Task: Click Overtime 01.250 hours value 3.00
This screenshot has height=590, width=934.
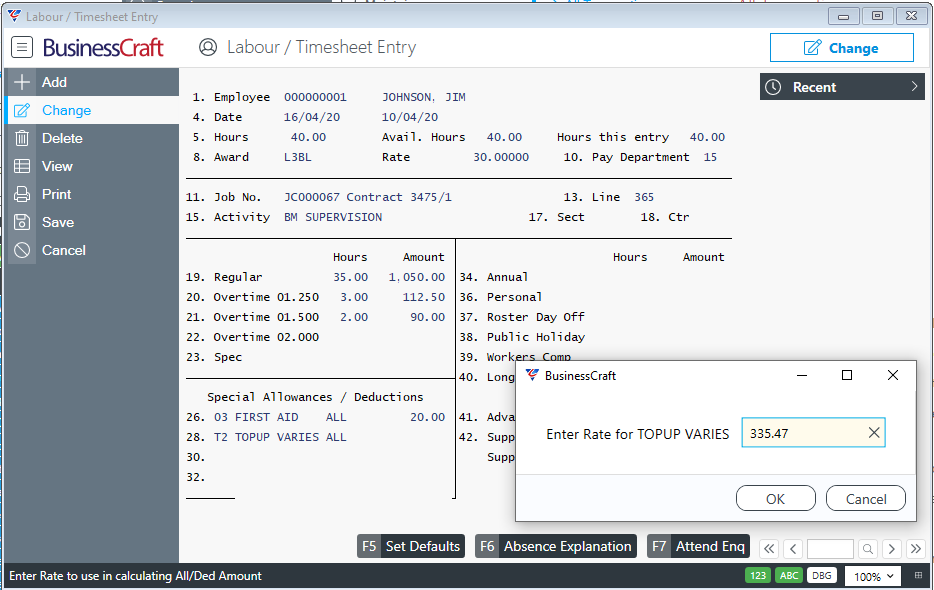Action: pos(354,297)
